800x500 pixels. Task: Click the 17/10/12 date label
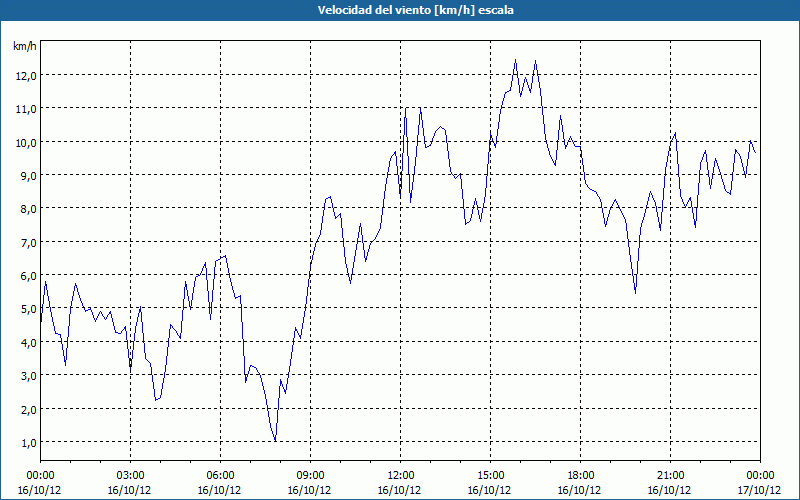pos(759,490)
